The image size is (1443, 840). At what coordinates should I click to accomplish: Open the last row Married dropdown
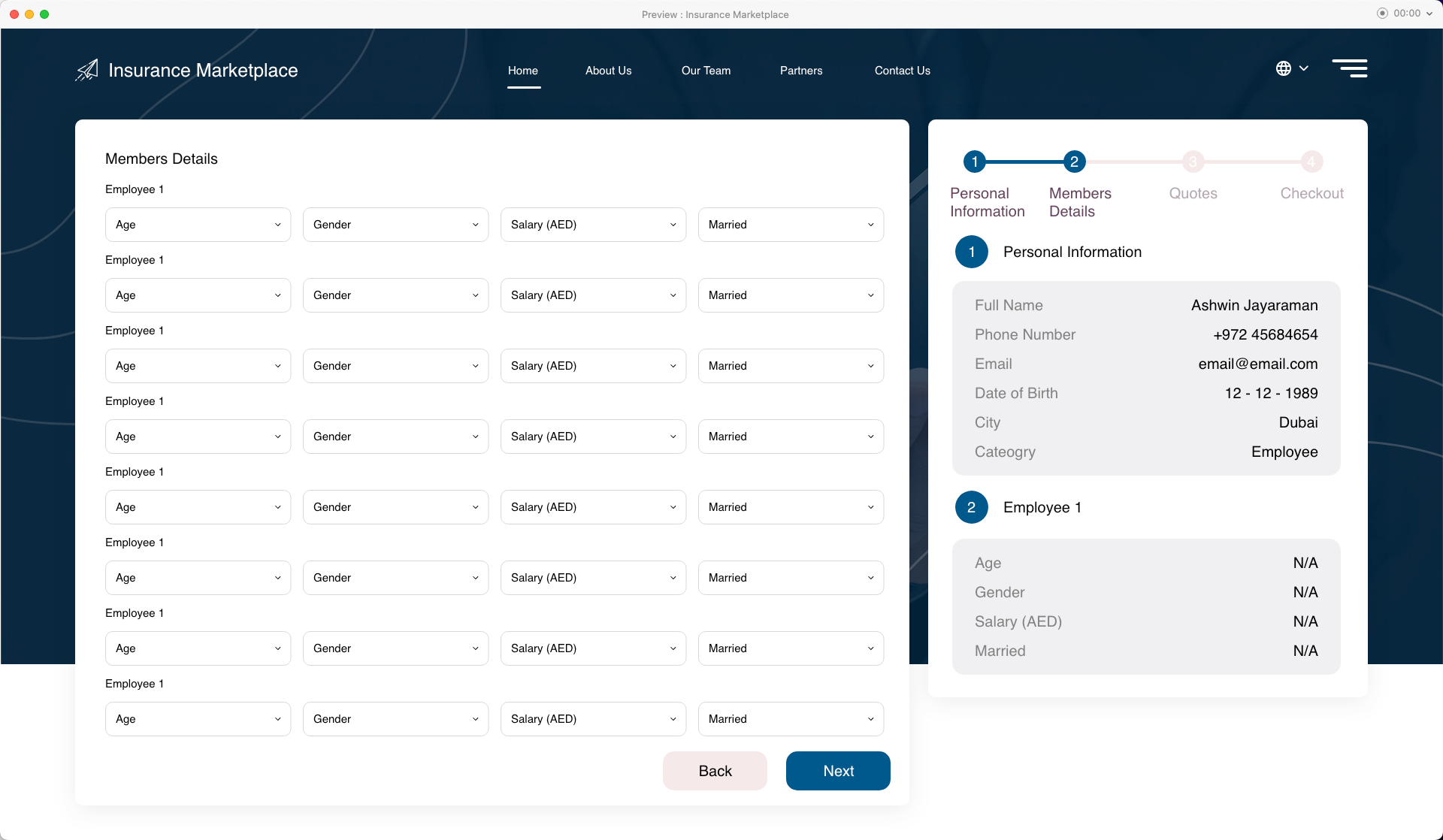[x=791, y=719]
